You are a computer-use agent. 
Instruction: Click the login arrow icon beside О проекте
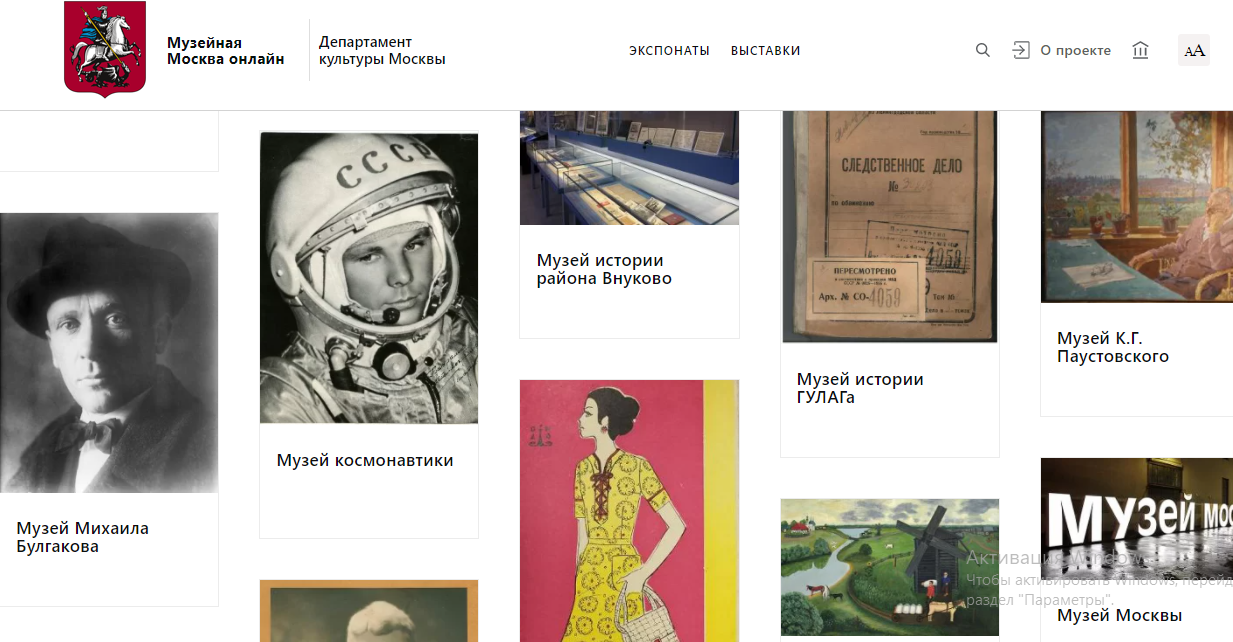[1020, 50]
